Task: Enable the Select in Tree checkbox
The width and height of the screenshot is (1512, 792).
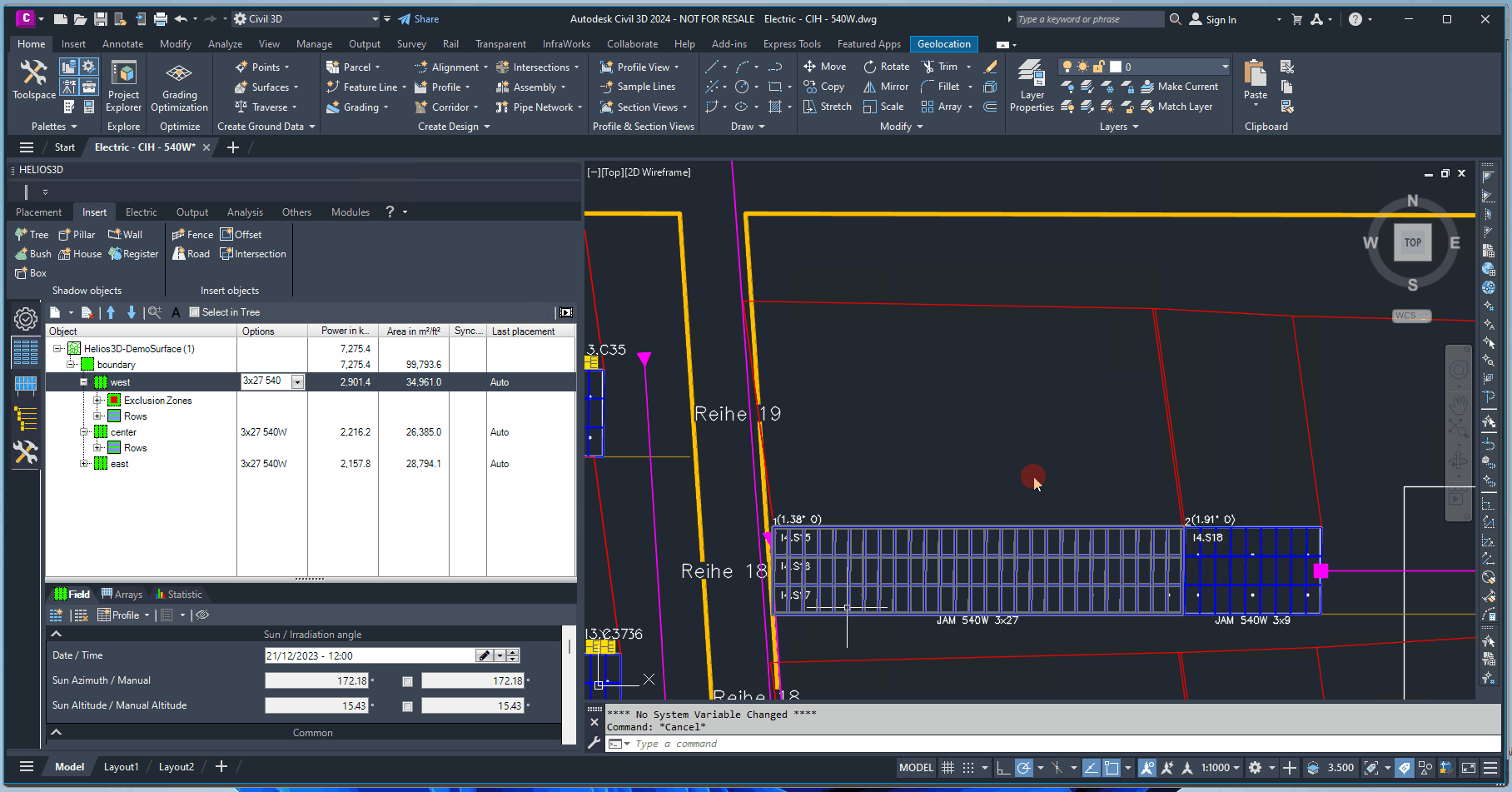Action: coord(195,312)
